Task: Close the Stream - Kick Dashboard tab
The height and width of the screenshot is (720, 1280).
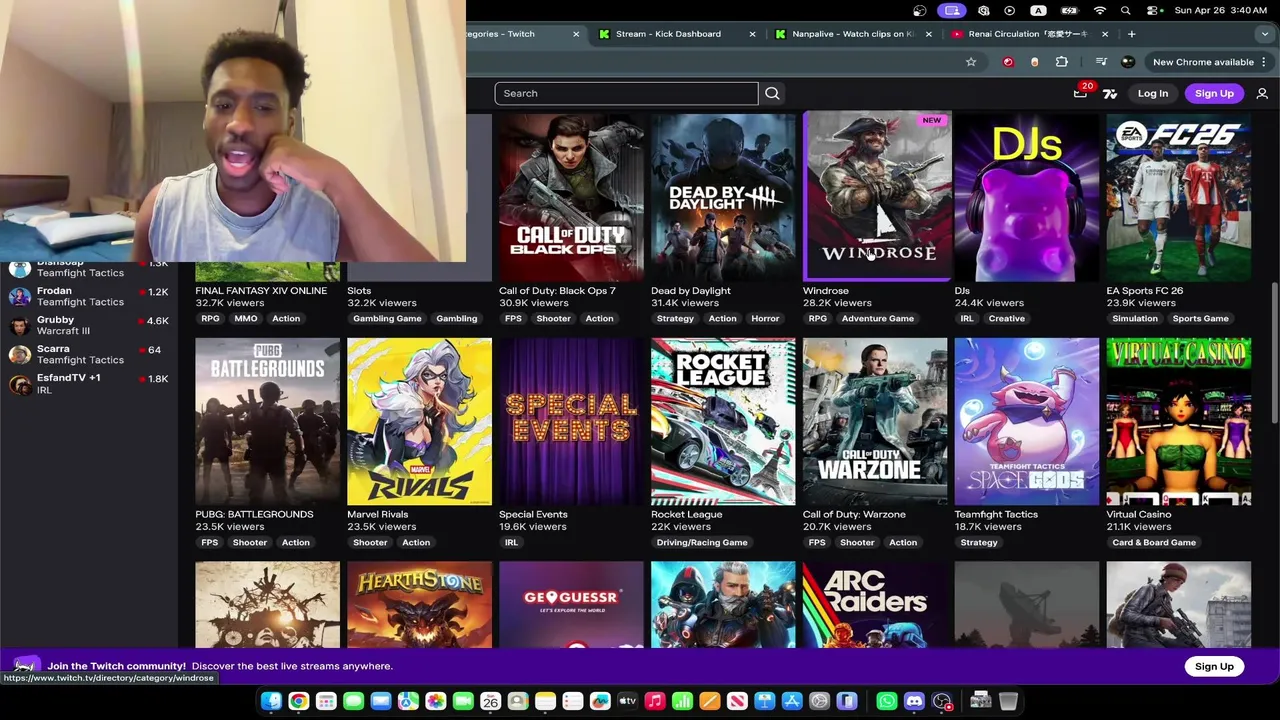Action: point(752,34)
